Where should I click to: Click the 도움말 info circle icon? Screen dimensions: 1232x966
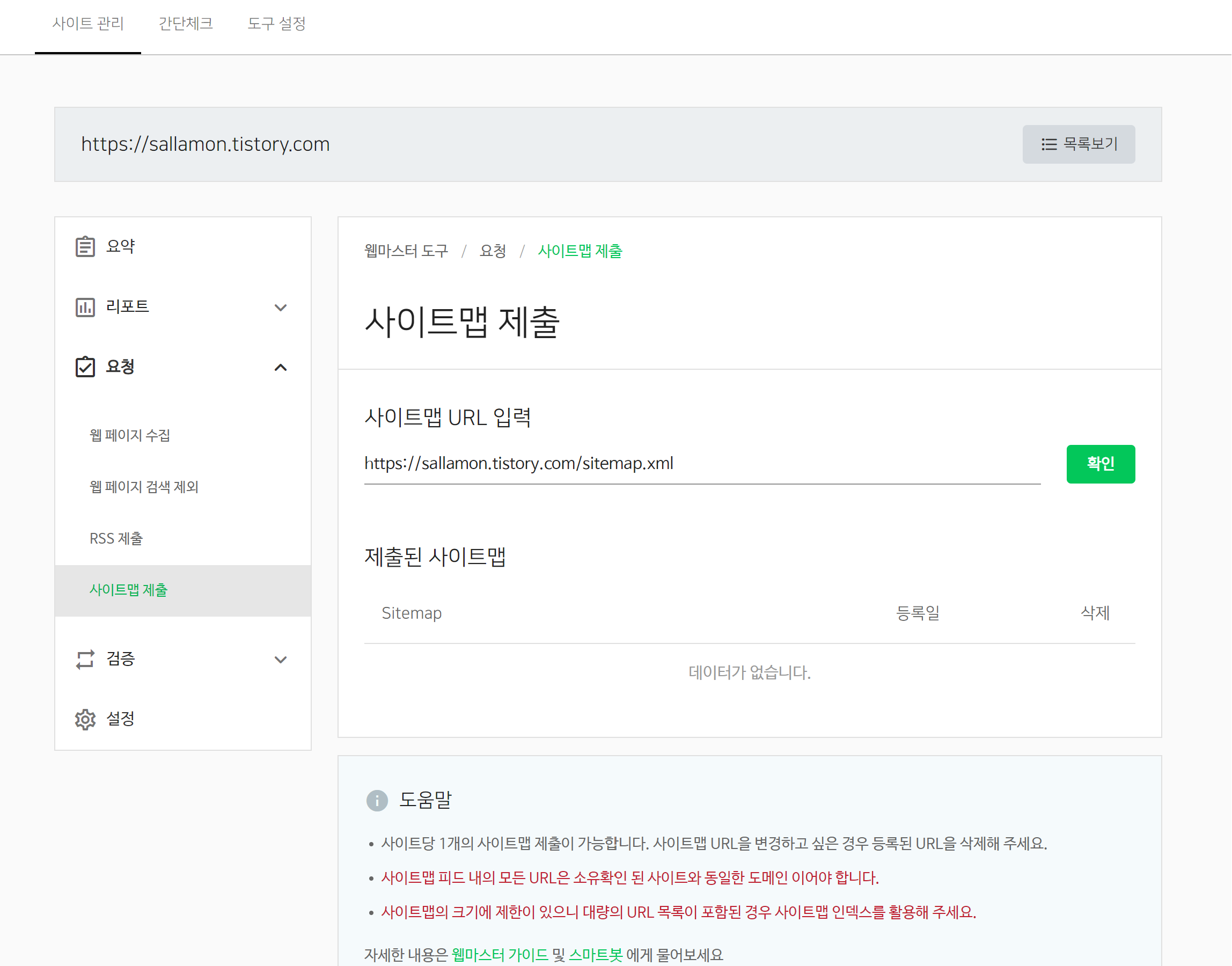click(x=377, y=800)
